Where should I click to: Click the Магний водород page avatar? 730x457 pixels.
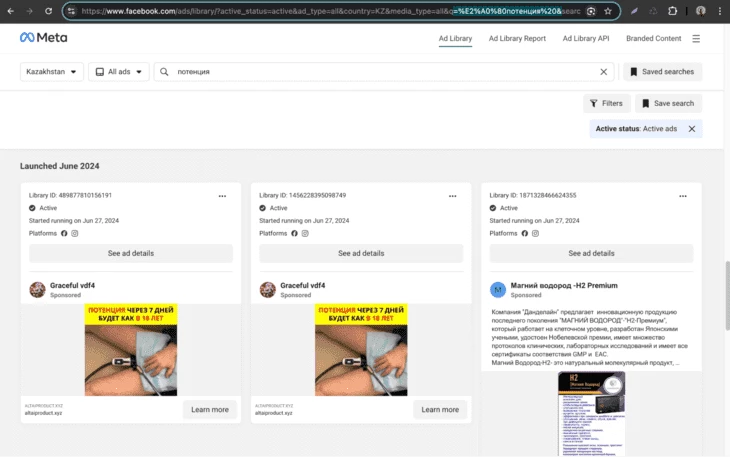pyautogui.click(x=498, y=289)
